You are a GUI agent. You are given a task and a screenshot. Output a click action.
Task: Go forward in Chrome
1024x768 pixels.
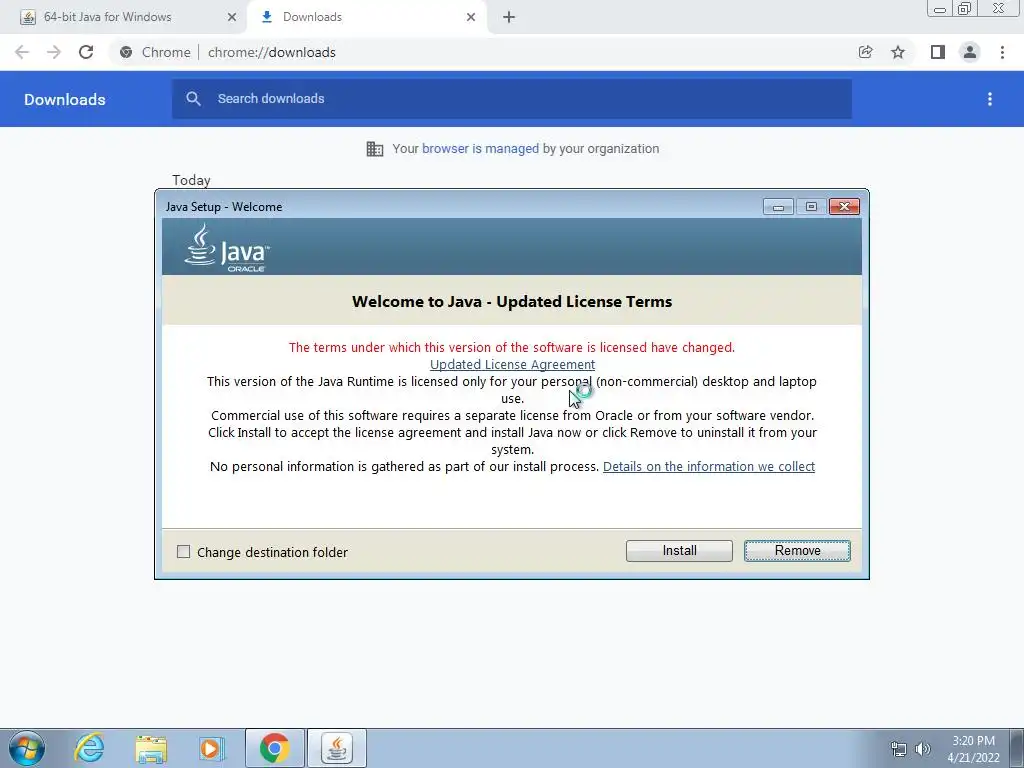tap(54, 52)
